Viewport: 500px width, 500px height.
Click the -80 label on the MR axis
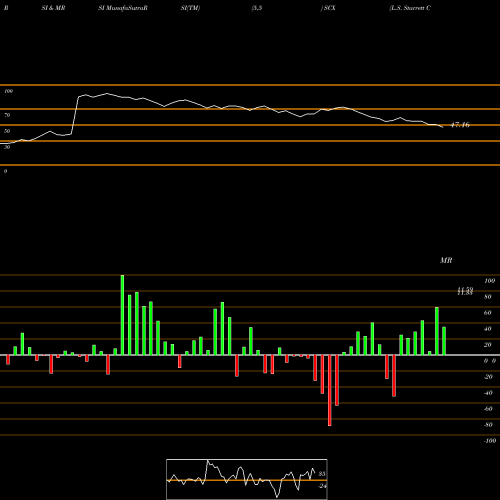(x=488, y=425)
